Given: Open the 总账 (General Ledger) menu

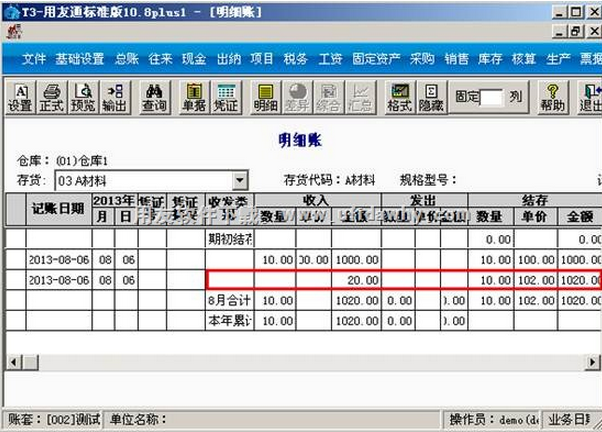Looking at the screenshot, I should [126, 59].
